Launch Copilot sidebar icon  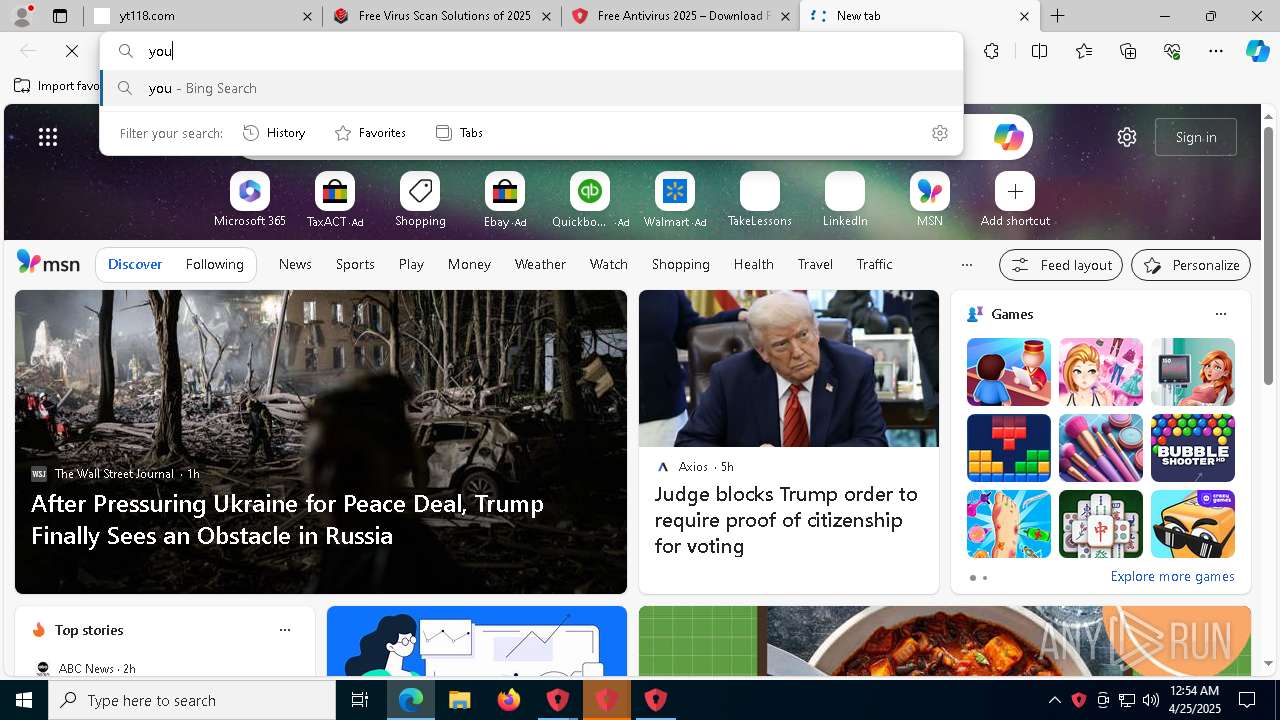[1257, 51]
